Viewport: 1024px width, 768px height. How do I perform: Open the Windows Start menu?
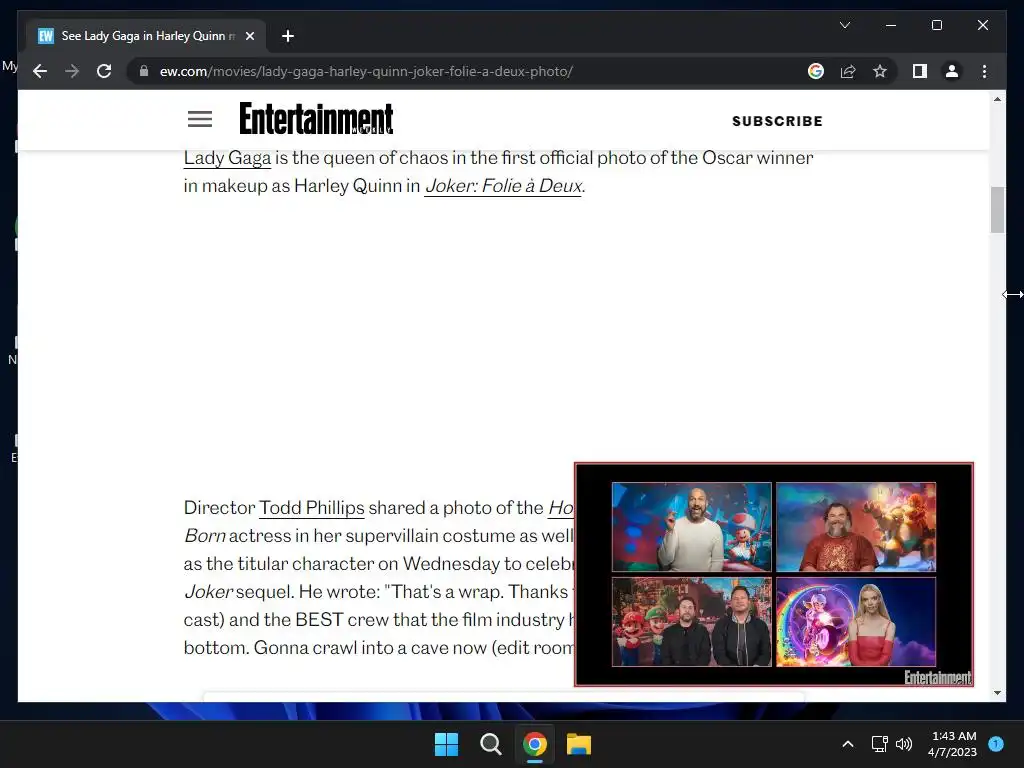[x=447, y=744]
